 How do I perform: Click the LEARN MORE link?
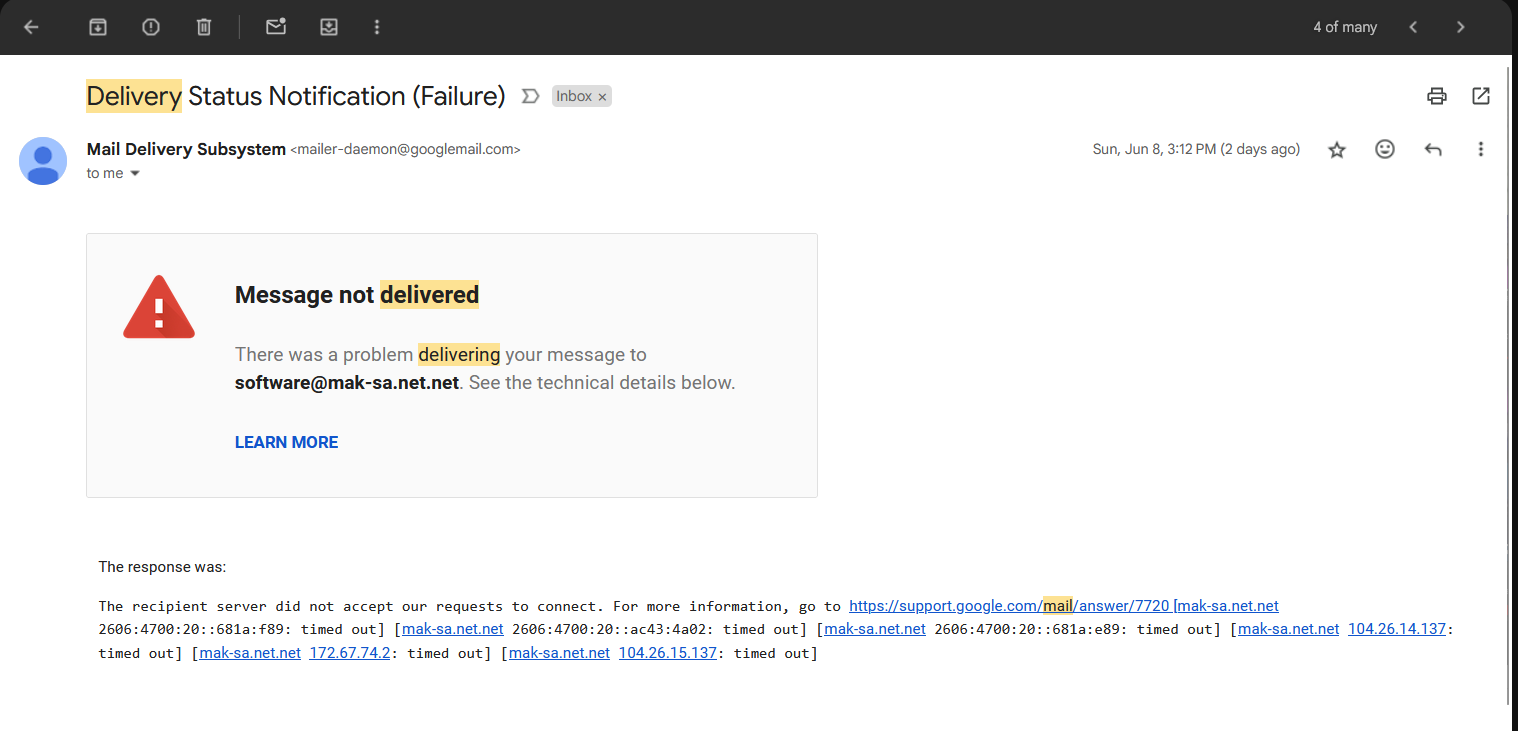[286, 442]
